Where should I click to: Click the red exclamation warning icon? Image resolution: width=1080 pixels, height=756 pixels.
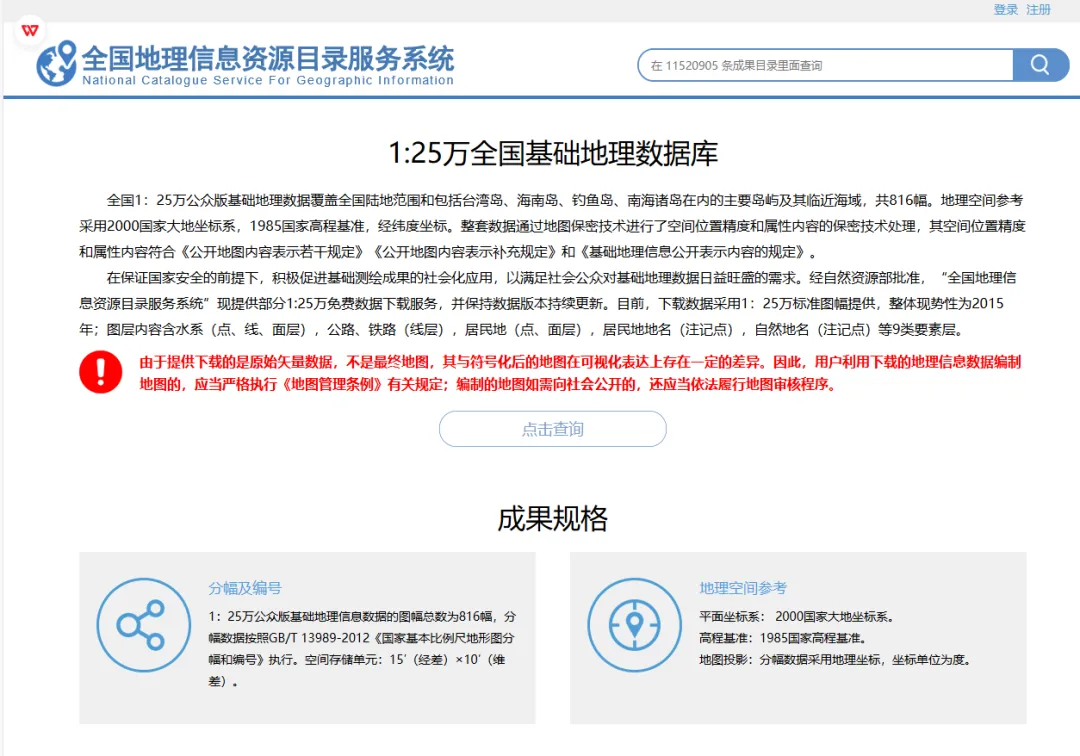[101, 372]
